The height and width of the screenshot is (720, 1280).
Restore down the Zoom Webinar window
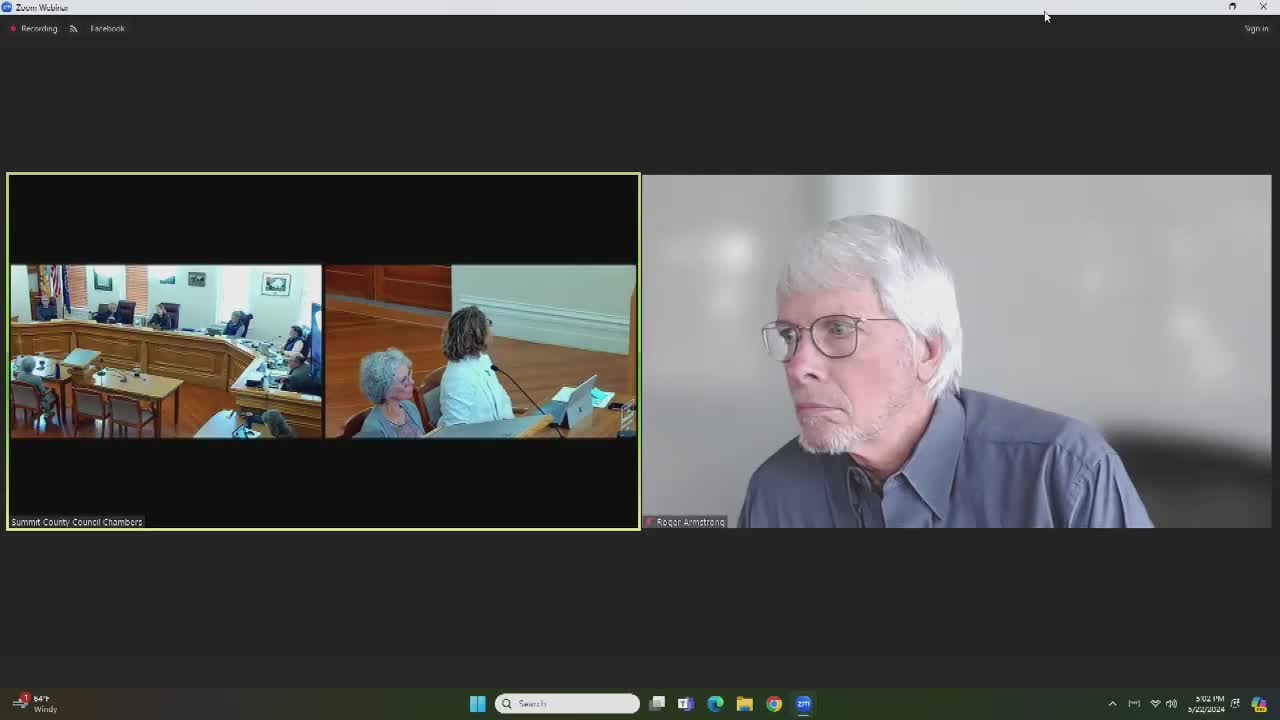tap(1232, 7)
